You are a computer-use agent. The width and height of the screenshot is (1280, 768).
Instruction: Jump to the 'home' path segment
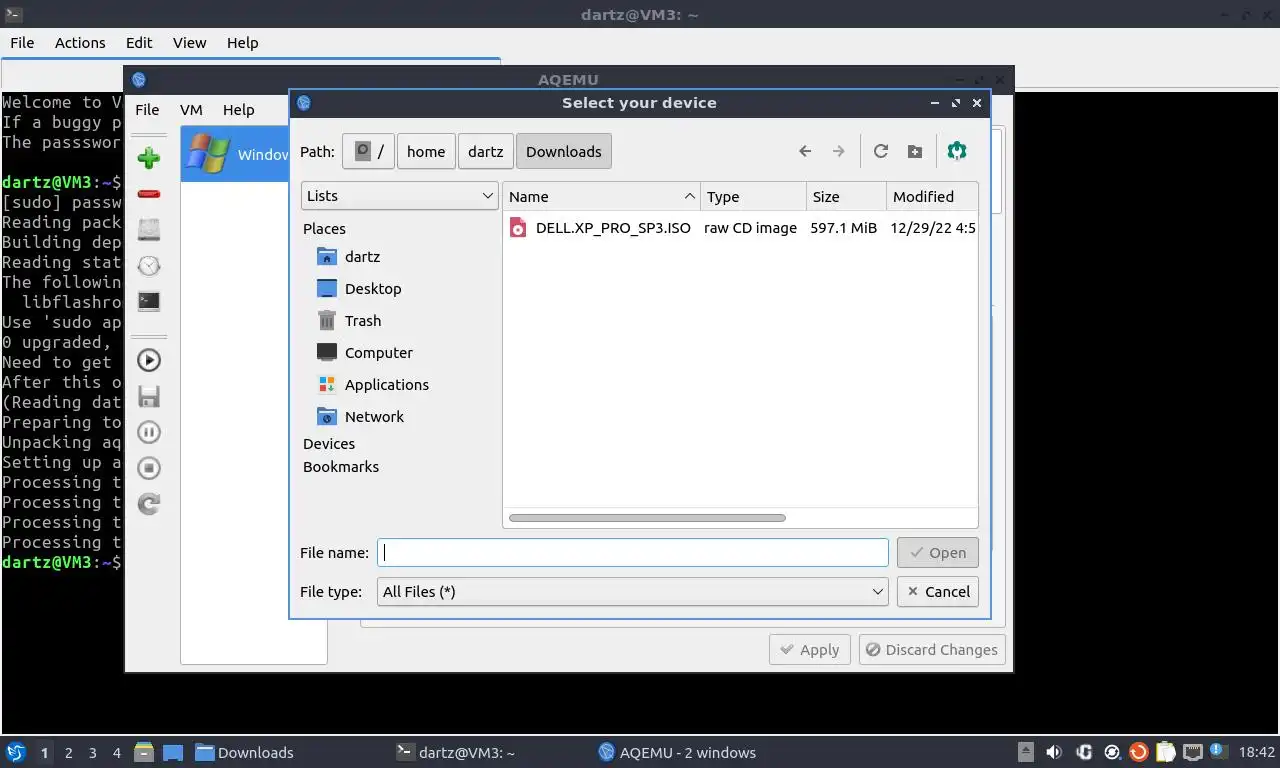click(x=426, y=151)
